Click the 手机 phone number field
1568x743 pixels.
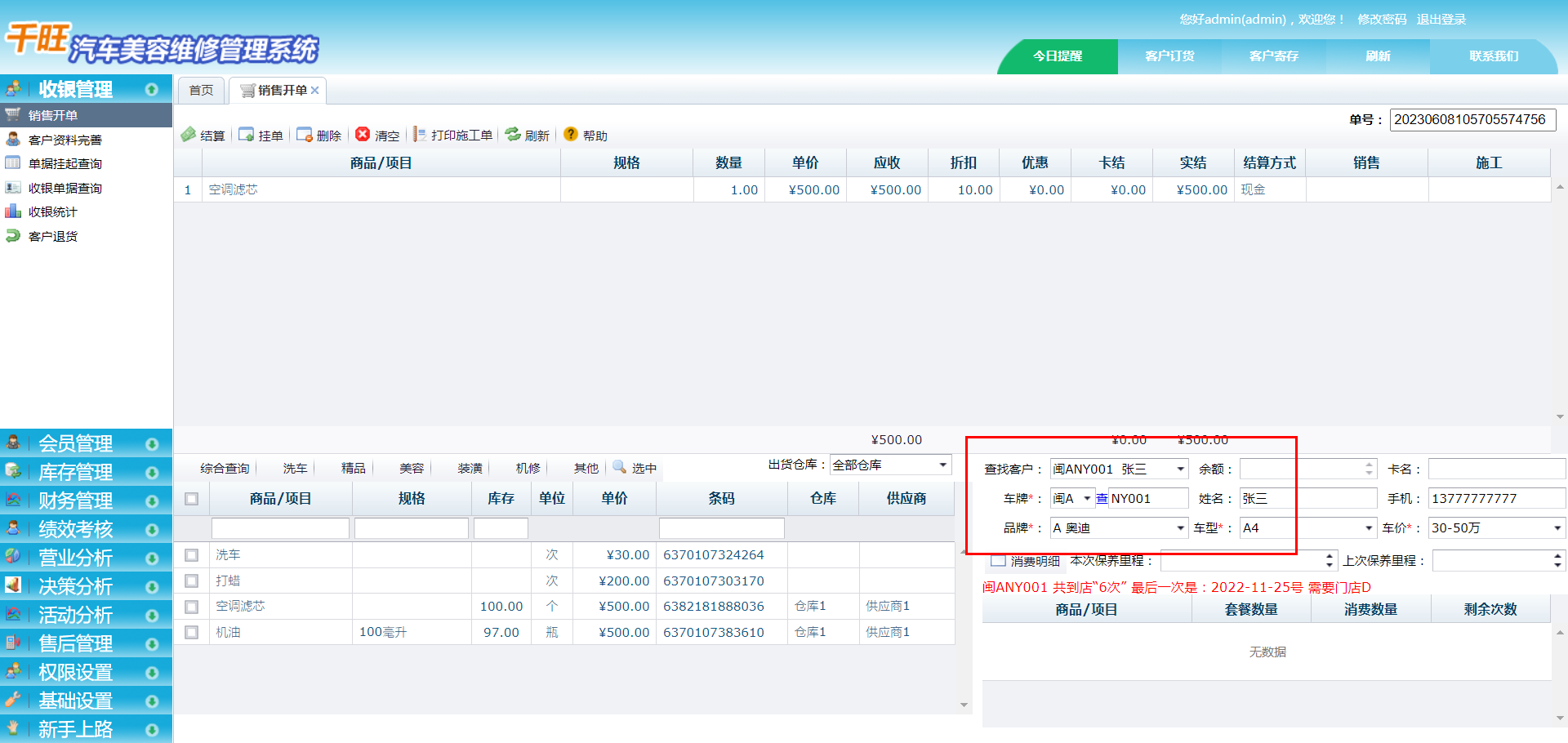tap(1497, 498)
